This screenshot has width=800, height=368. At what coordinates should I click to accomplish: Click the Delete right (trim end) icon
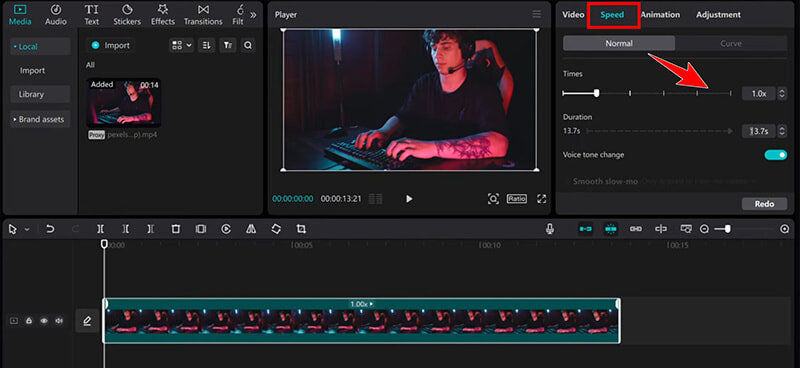coord(151,229)
